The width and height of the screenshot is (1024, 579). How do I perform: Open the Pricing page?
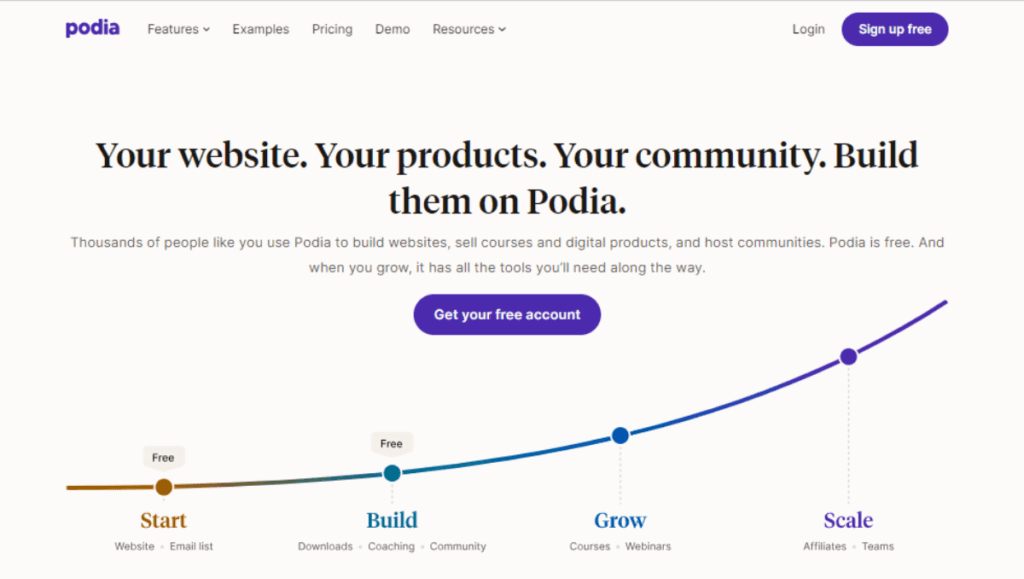331,29
